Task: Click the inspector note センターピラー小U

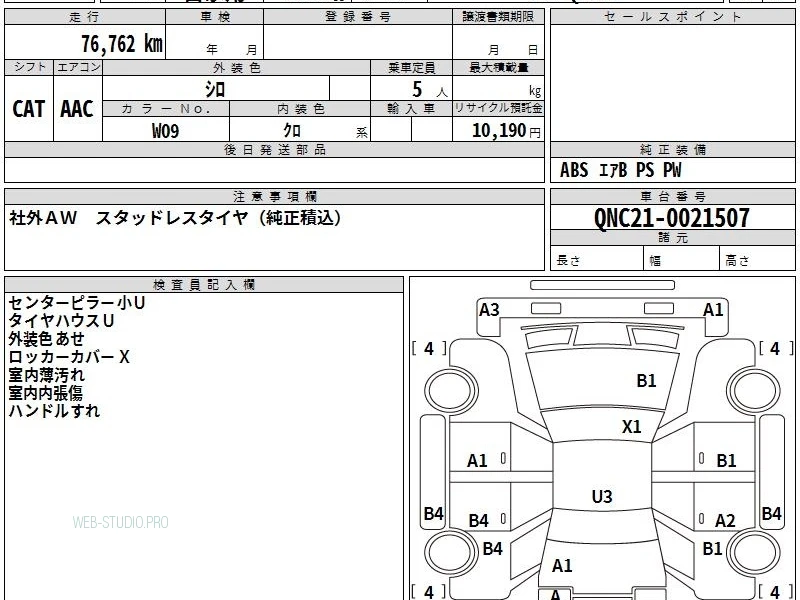Action: (77, 303)
